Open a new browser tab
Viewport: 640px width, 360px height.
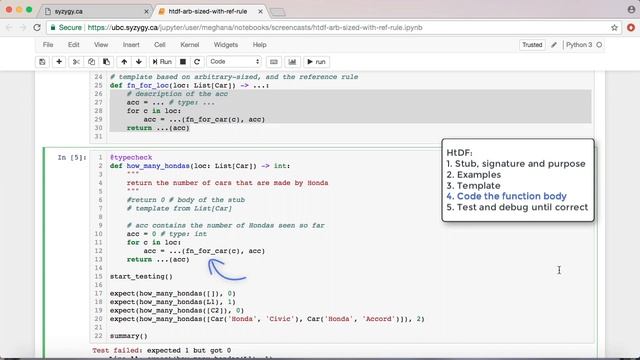point(278,12)
